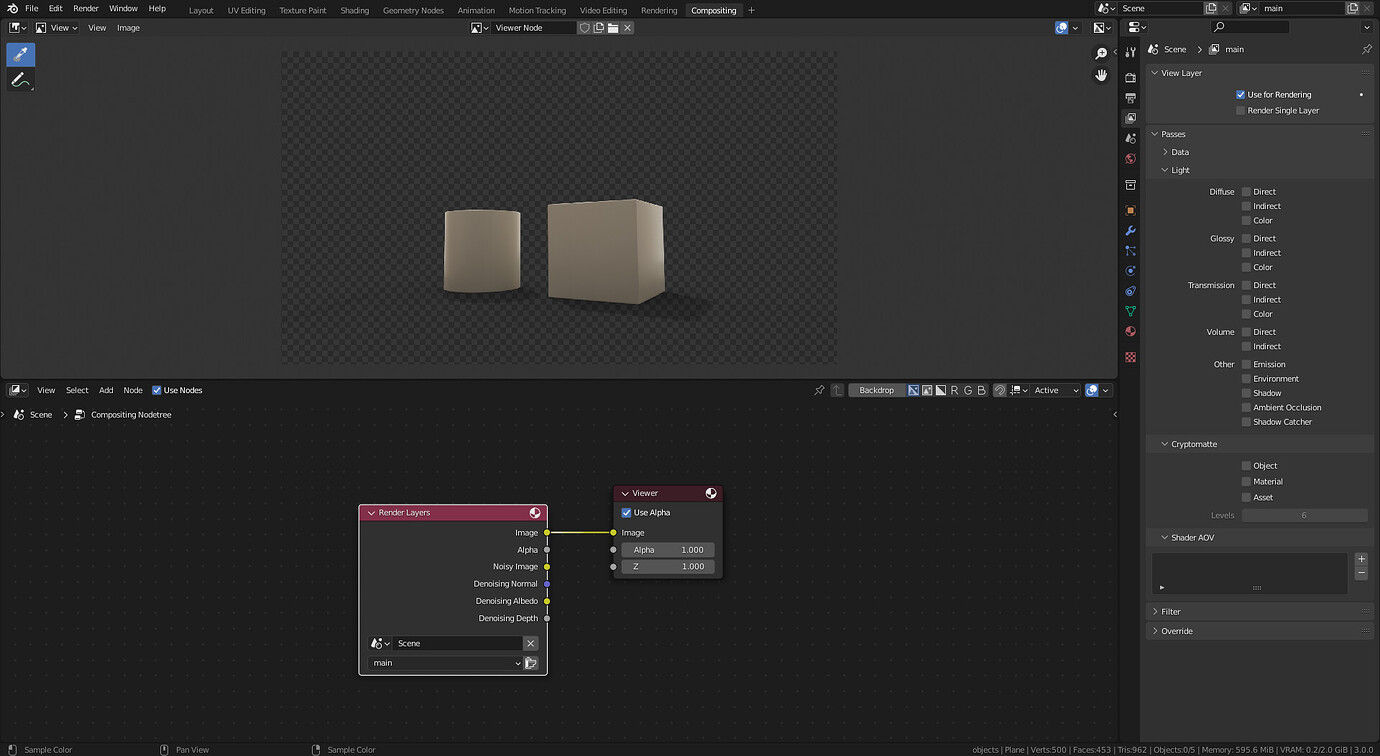Pin the node editor with the pin icon
Screen dimensions: 1380x756
coord(819,390)
